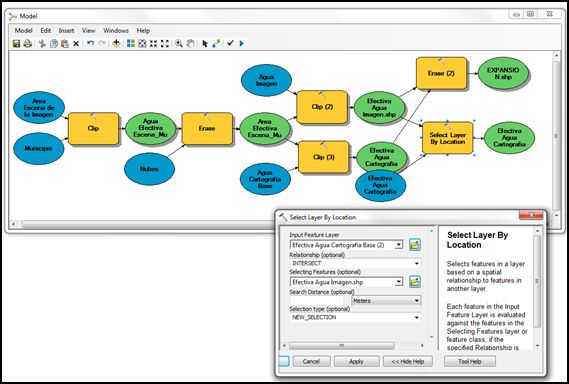Screen dimensions: 569x384
Task: Expand the Selecting Features dropdown
Action: (399, 282)
